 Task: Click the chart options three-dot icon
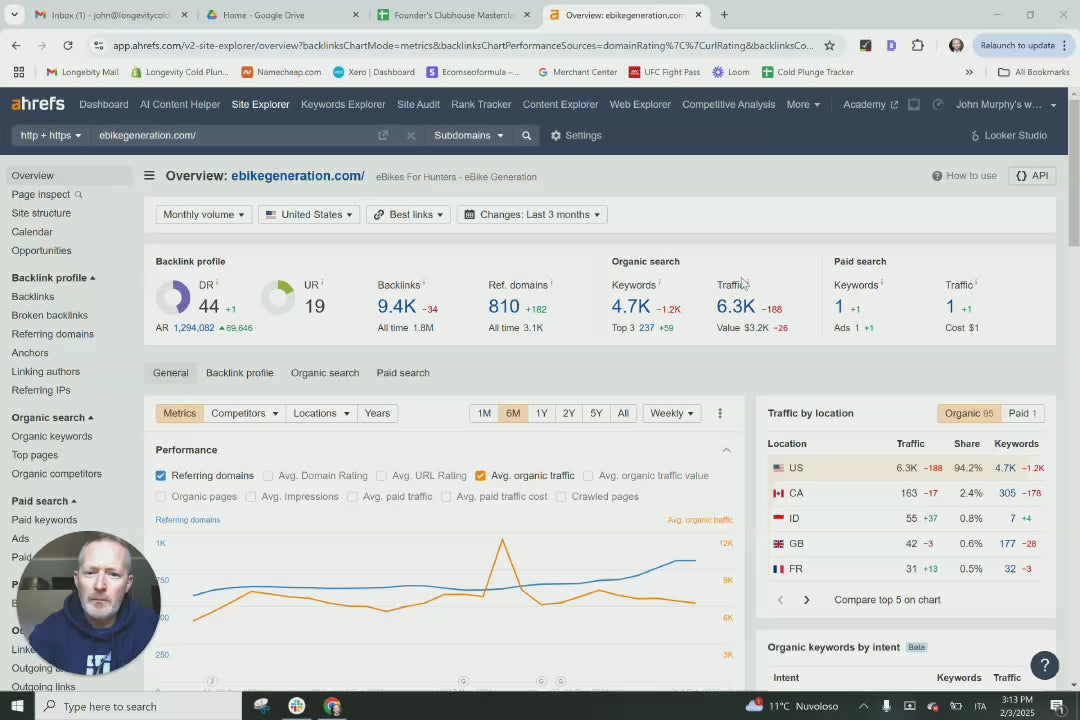tap(720, 413)
